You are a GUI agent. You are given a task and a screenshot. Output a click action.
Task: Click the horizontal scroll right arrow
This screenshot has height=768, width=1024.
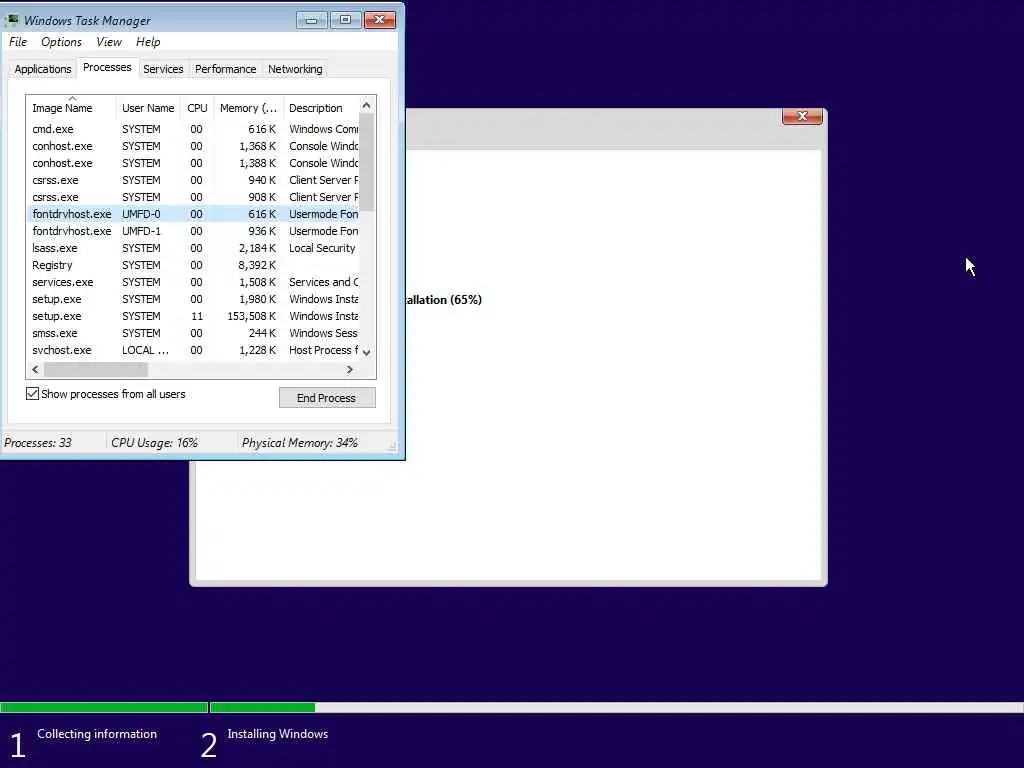350,370
